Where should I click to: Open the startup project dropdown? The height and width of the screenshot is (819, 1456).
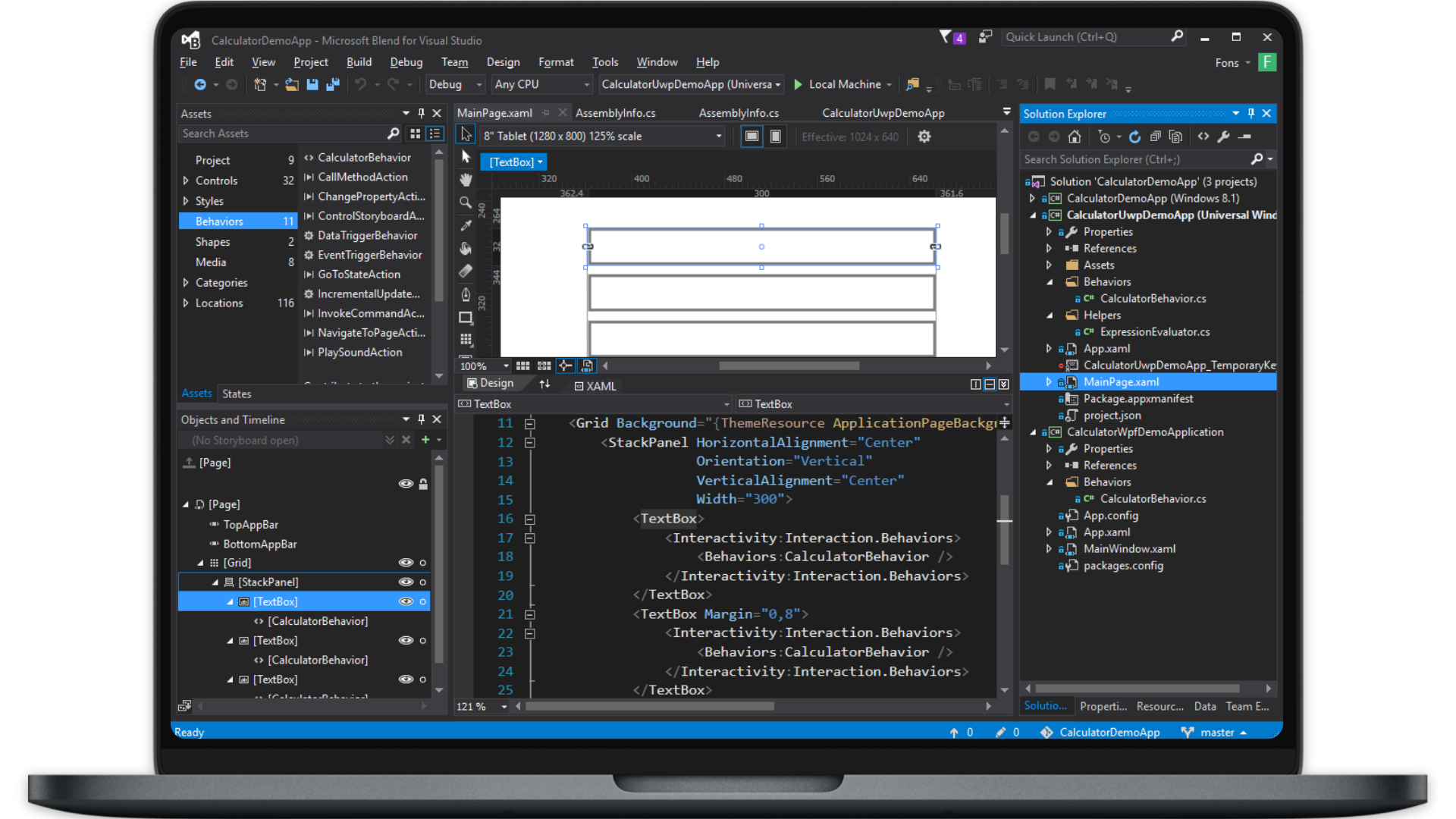pyautogui.click(x=691, y=84)
